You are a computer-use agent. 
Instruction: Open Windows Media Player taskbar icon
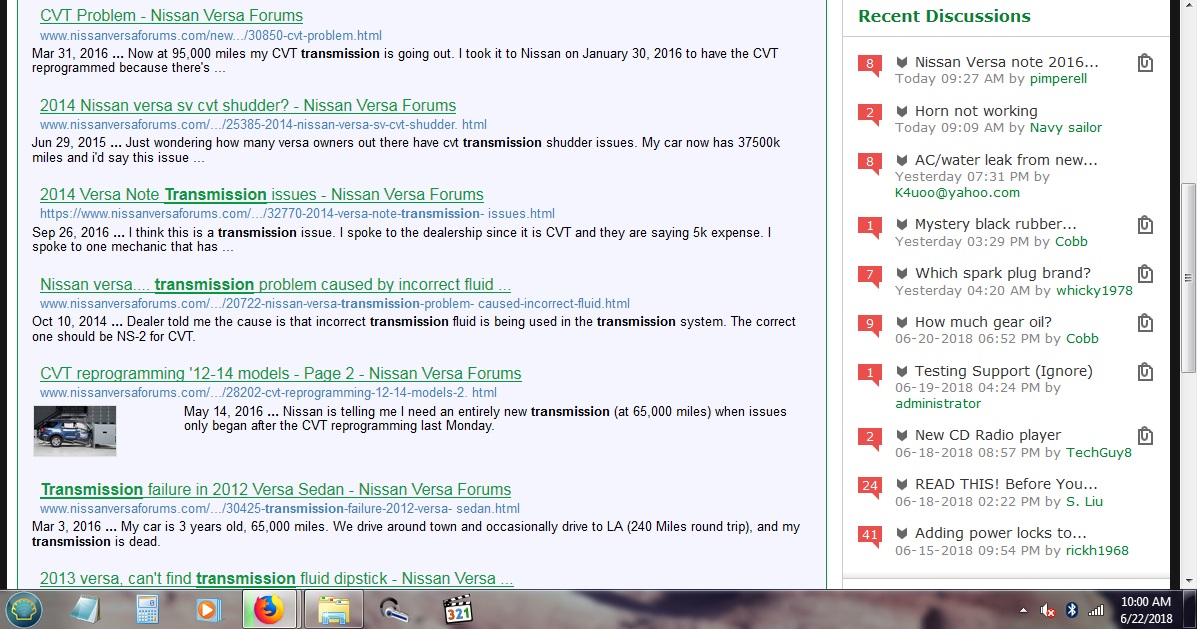tap(208, 610)
